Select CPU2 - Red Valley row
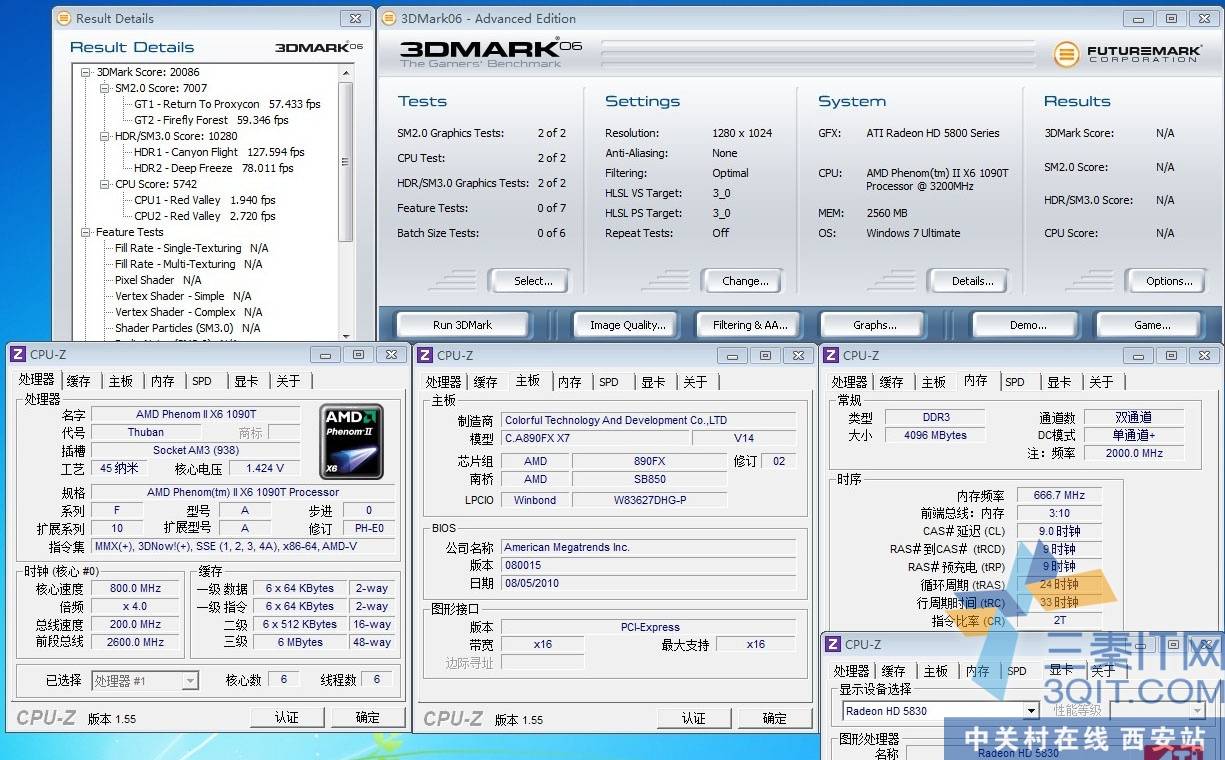Image resolution: width=1225 pixels, height=760 pixels. coord(205,216)
